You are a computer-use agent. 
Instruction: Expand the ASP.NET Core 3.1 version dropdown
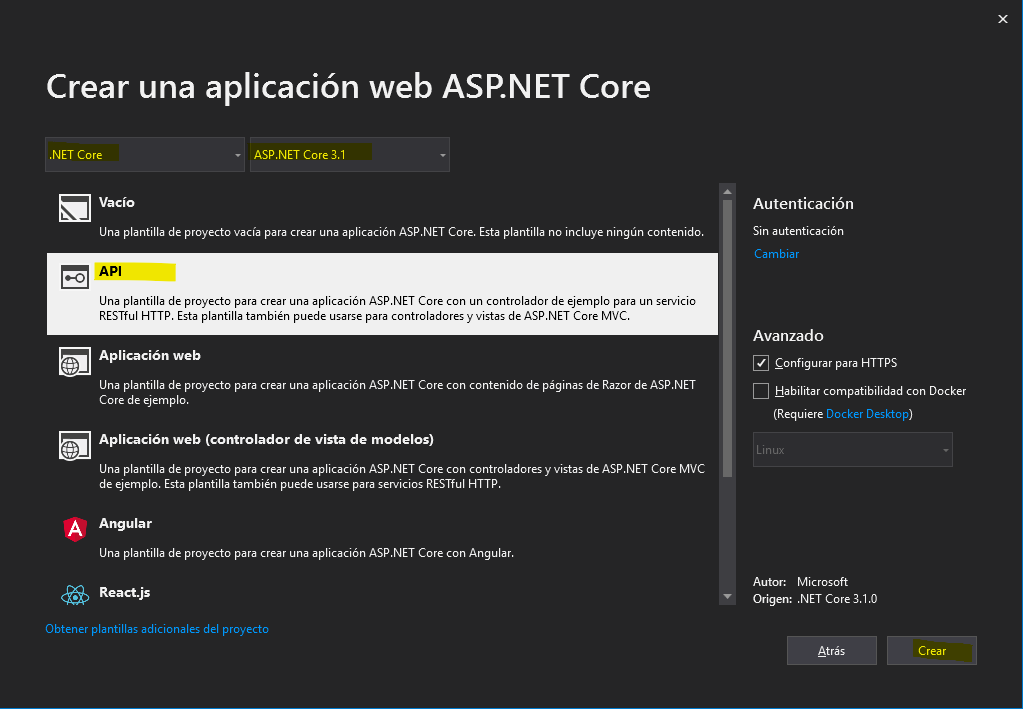pyautogui.click(x=349, y=154)
